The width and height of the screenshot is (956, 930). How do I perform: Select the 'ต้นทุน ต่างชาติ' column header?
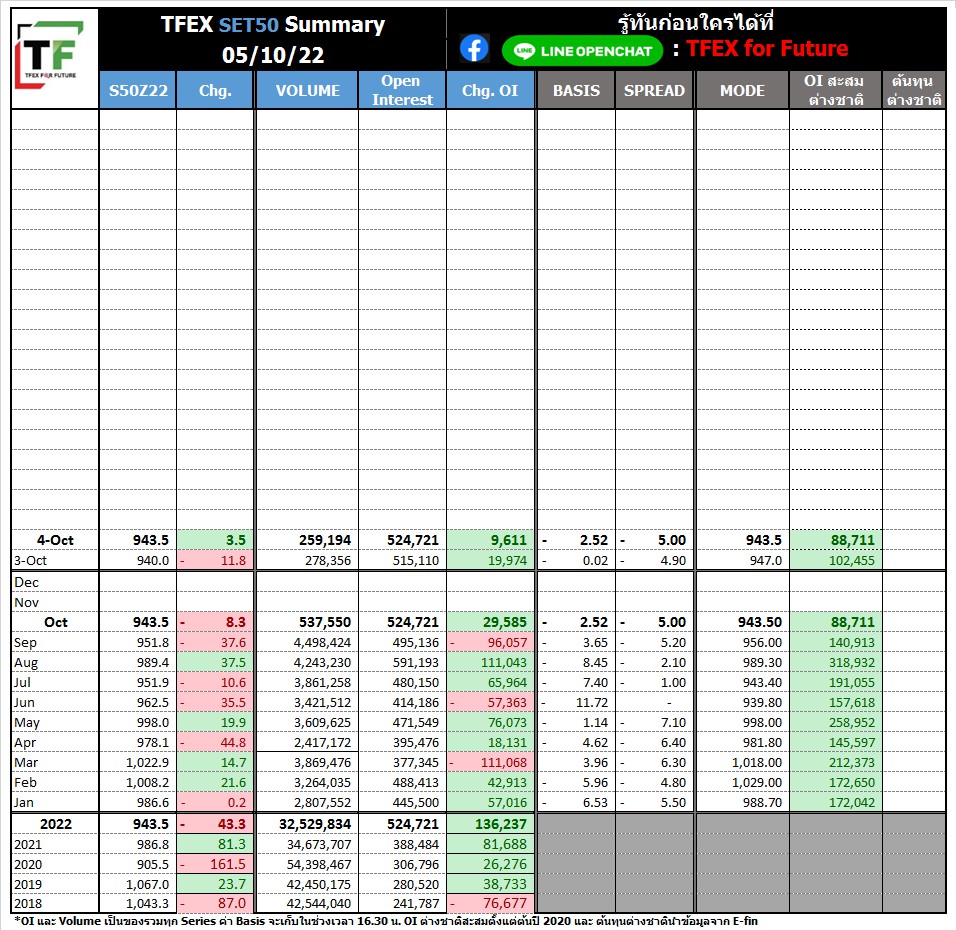coord(913,90)
